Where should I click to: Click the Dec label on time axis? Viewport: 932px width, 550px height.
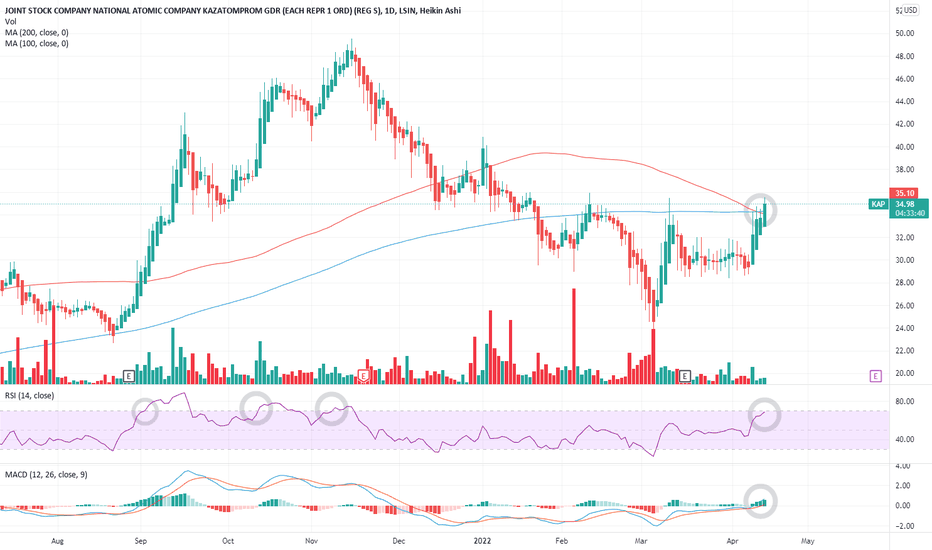pyautogui.click(x=399, y=541)
